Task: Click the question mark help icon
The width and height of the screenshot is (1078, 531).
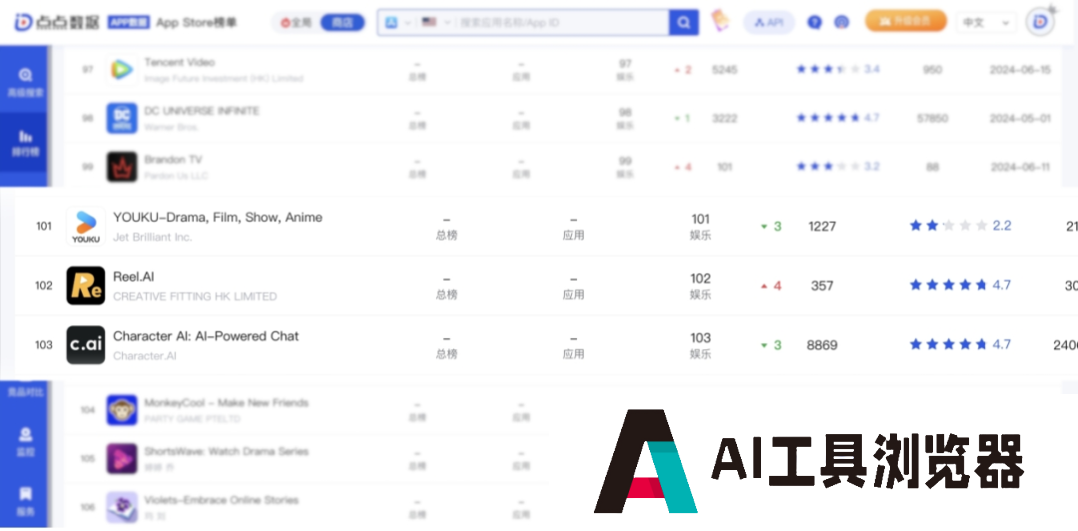Action: (x=815, y=23)
